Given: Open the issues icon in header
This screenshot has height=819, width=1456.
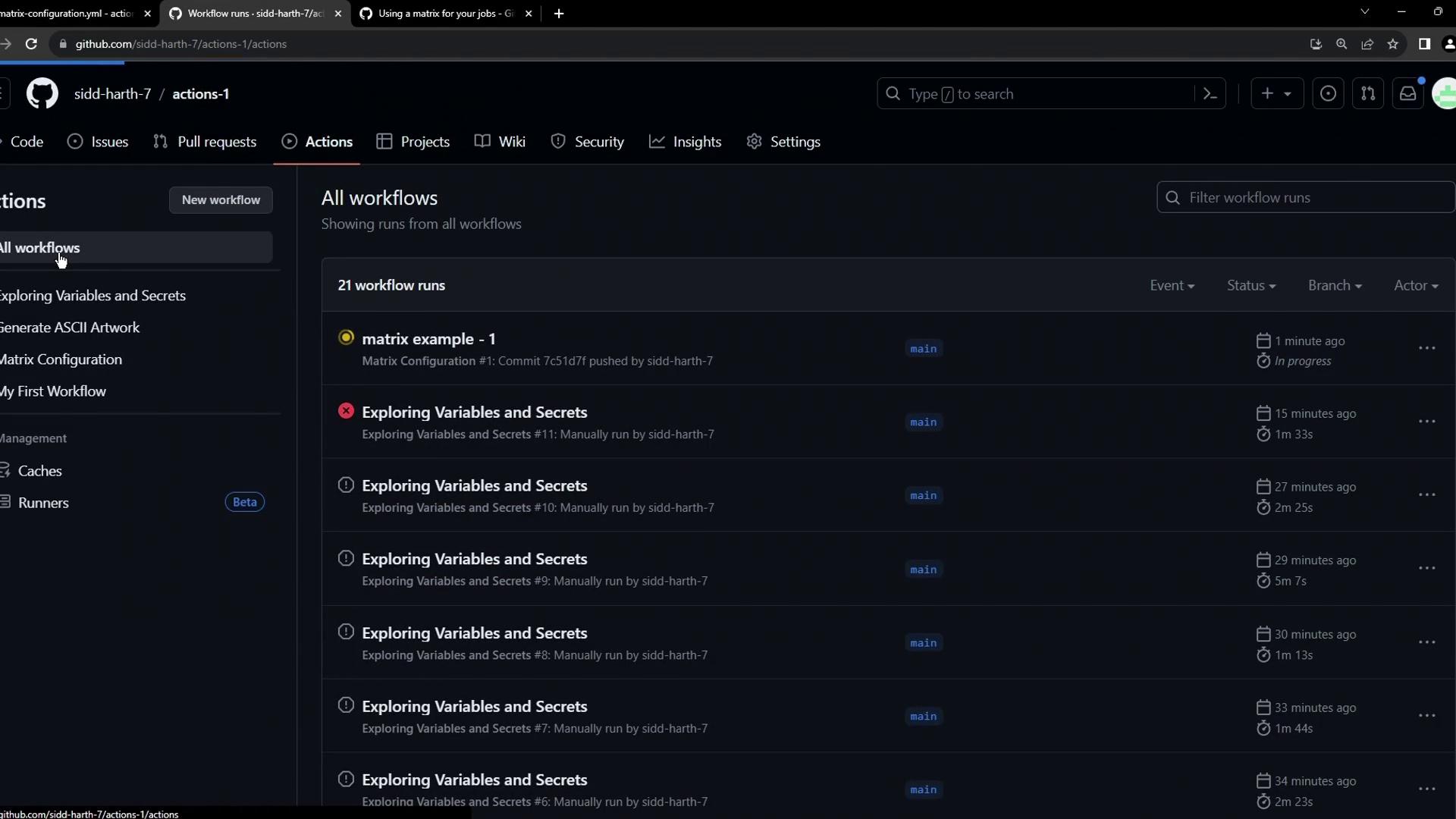Looking at the screenshot, I should pyautogui.click(x=1328, y=94).
